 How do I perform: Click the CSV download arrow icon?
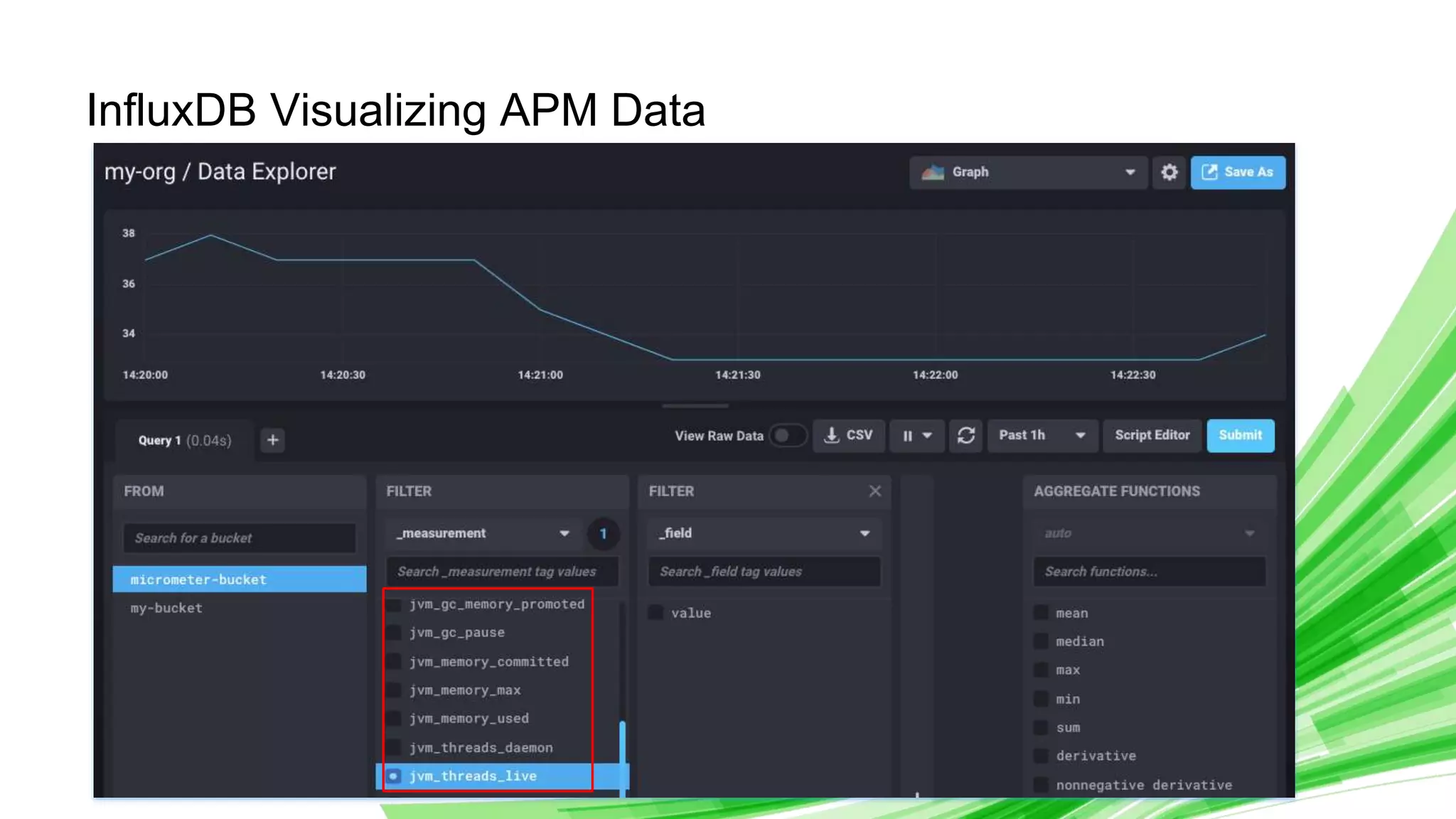coord(831,435)
